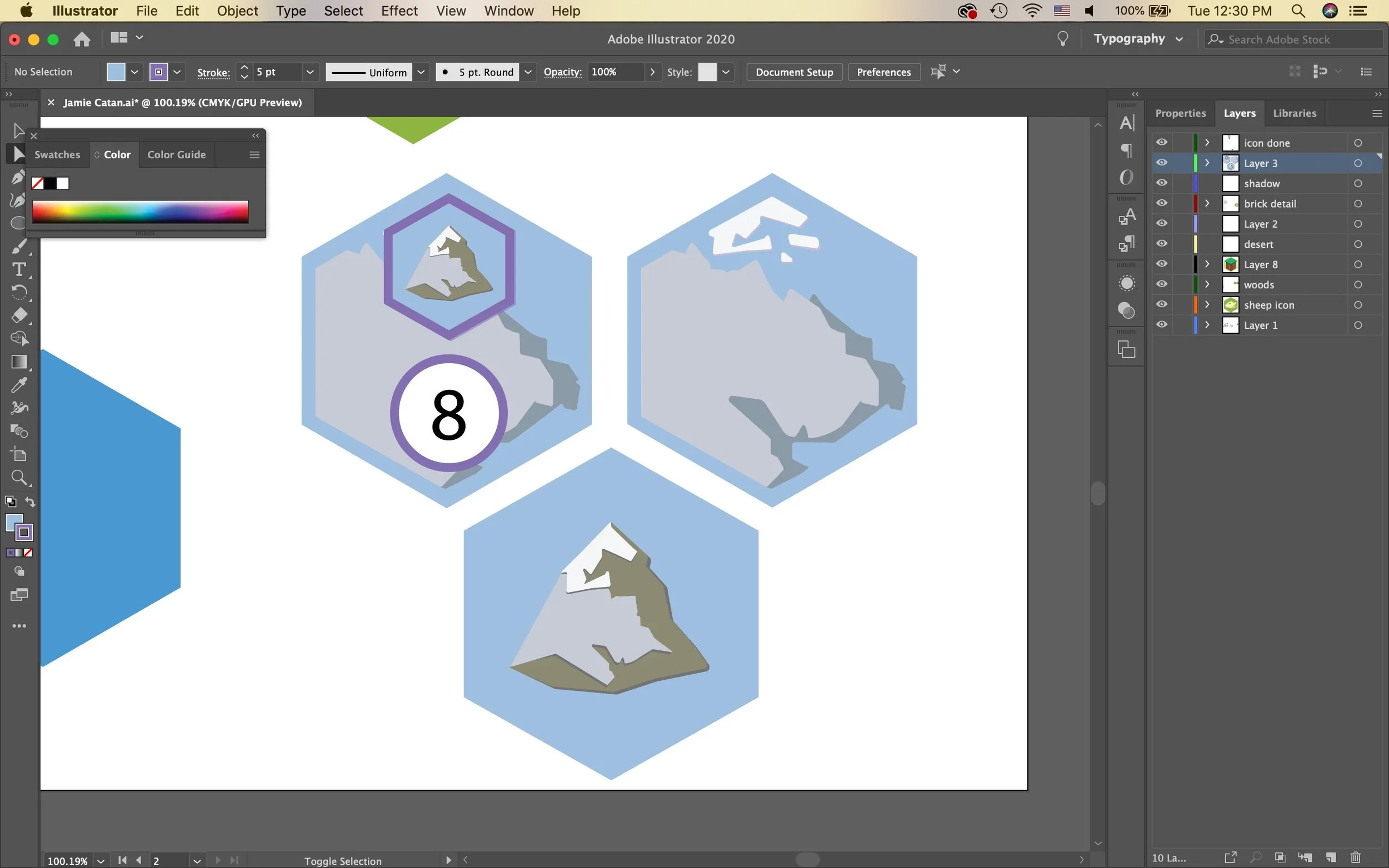Screen dimensions: 1389x868
Task: Click swap fill and stroke arrow
Action: point(30,501)
